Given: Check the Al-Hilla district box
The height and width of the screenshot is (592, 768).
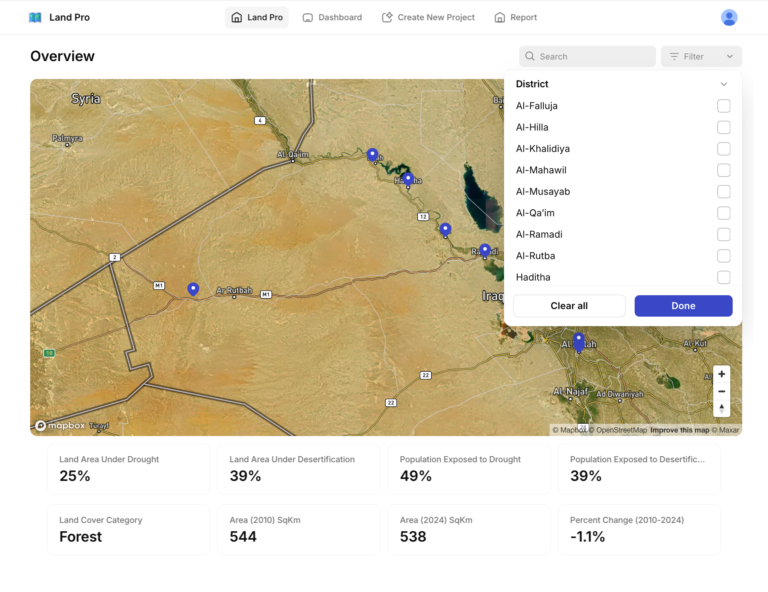Looking at the screenshot, I should click(723, 127).
